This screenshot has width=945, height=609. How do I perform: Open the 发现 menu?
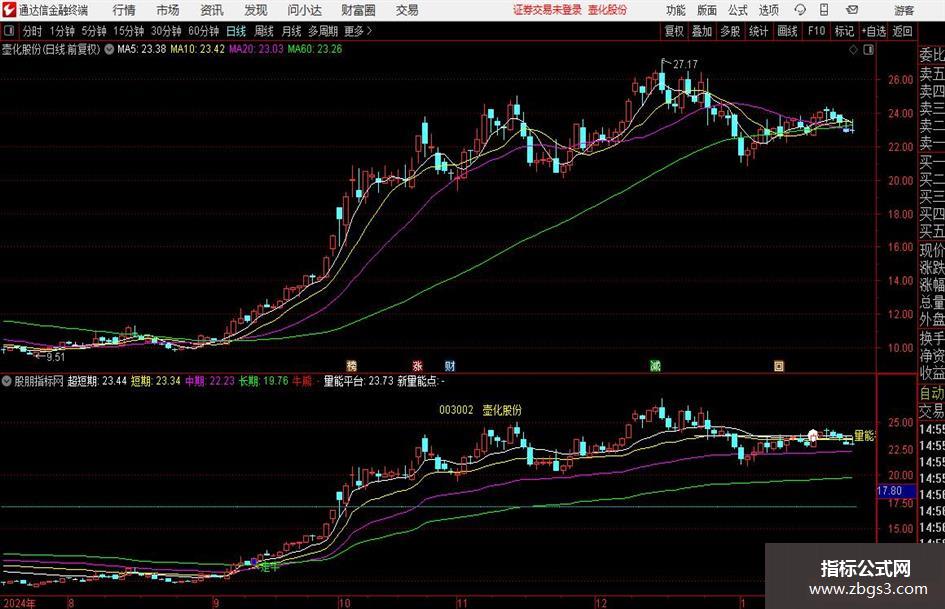point(256,10)
